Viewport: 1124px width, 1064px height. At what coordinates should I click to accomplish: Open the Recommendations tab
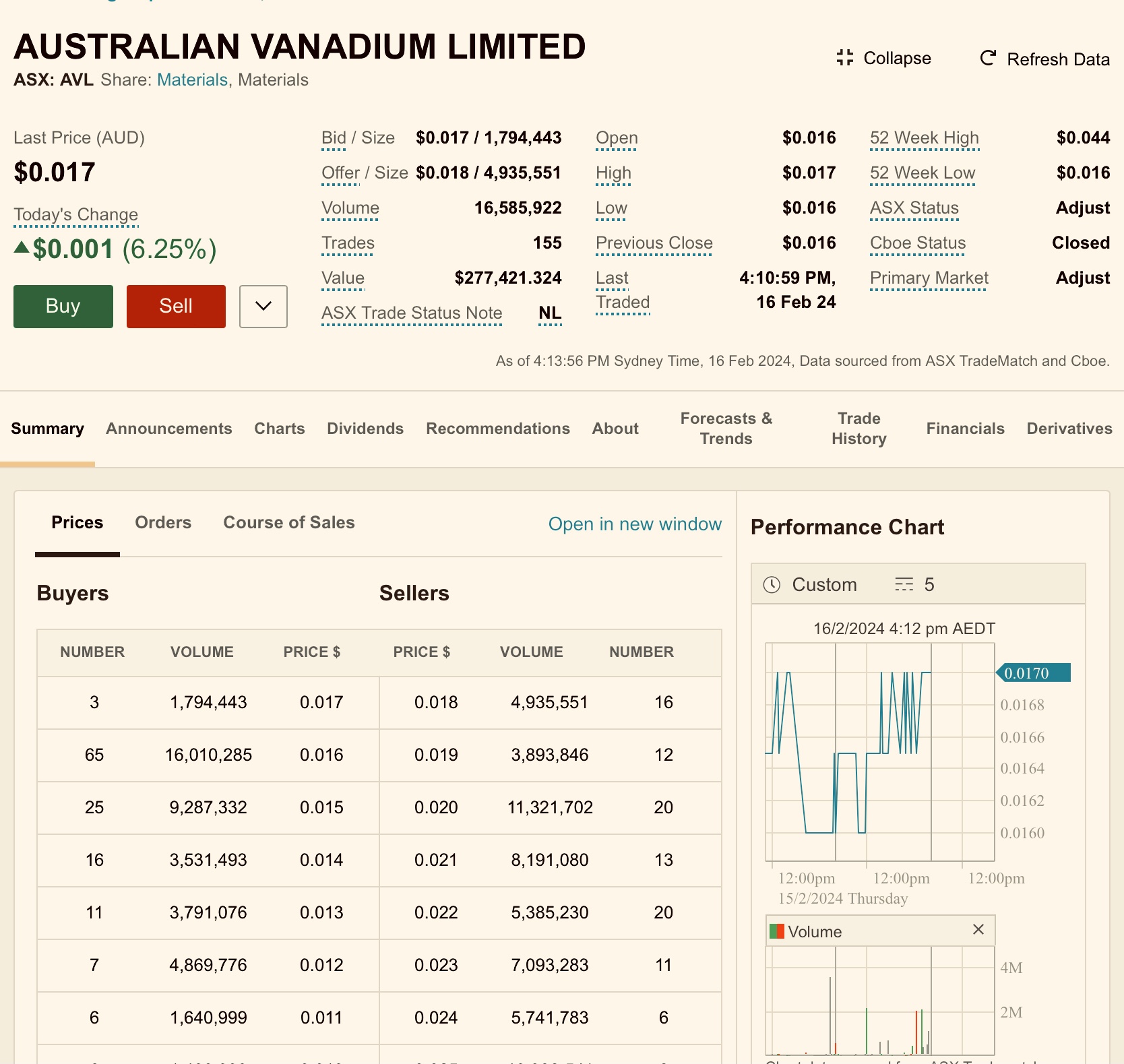click(x=498, y=429)
